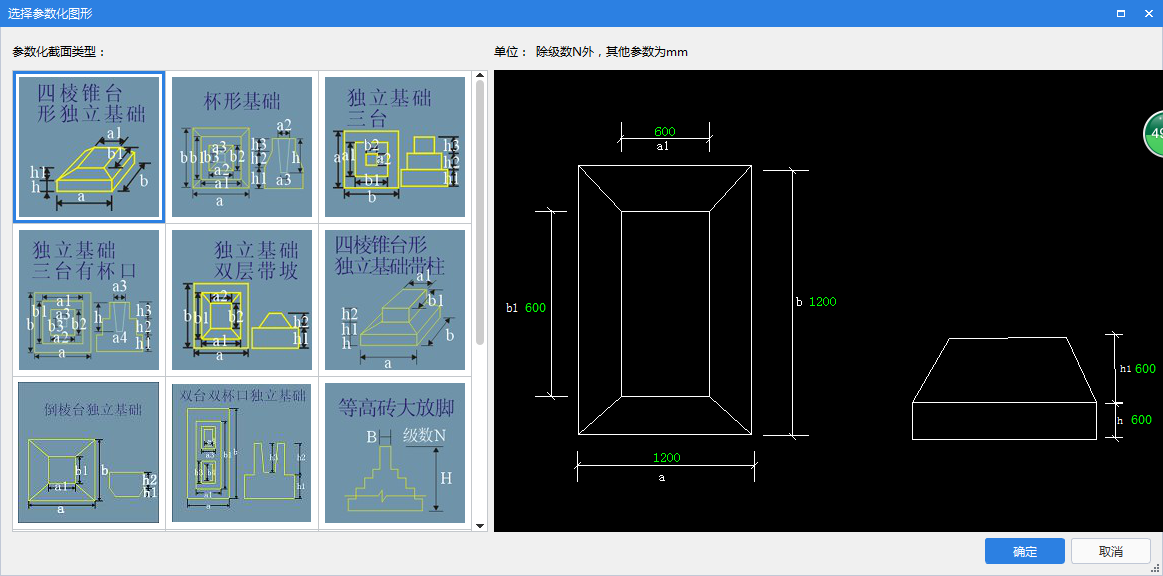Select 独立基础三台有杯口 shape
Viewport: 1163px width, 576px height.
coord(88,299)
